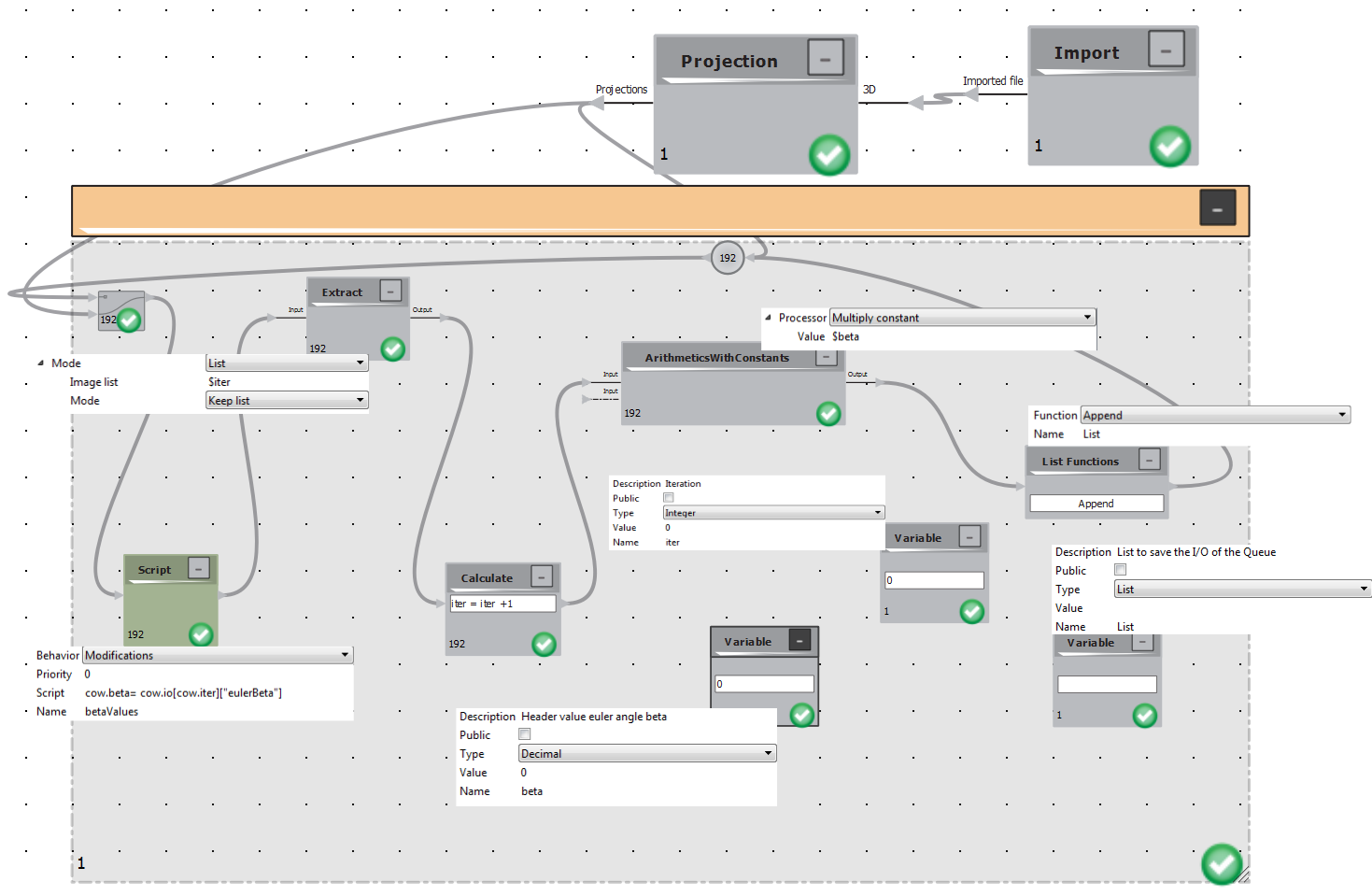
Task: Click the Script node green checkmark
Action: [x=201, y=634]
